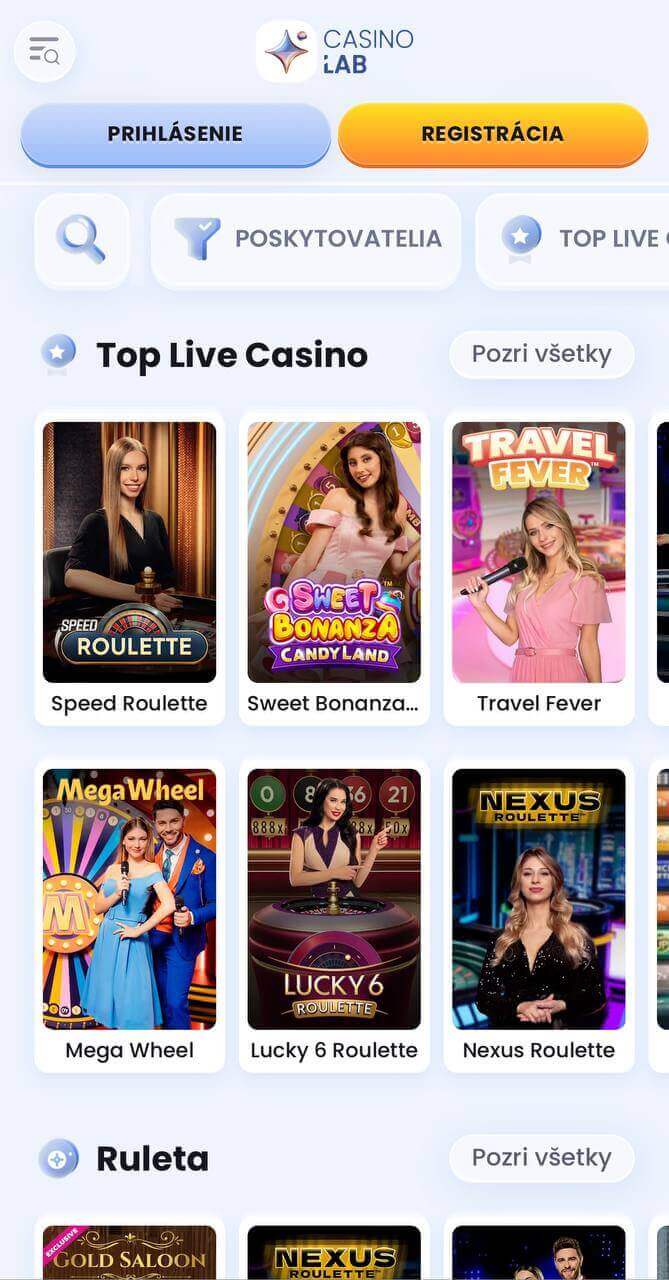Tap the magnifying glass search icon
This screenshot has width=669, height=1280.
pyautogui.click(x=81, y=240)
